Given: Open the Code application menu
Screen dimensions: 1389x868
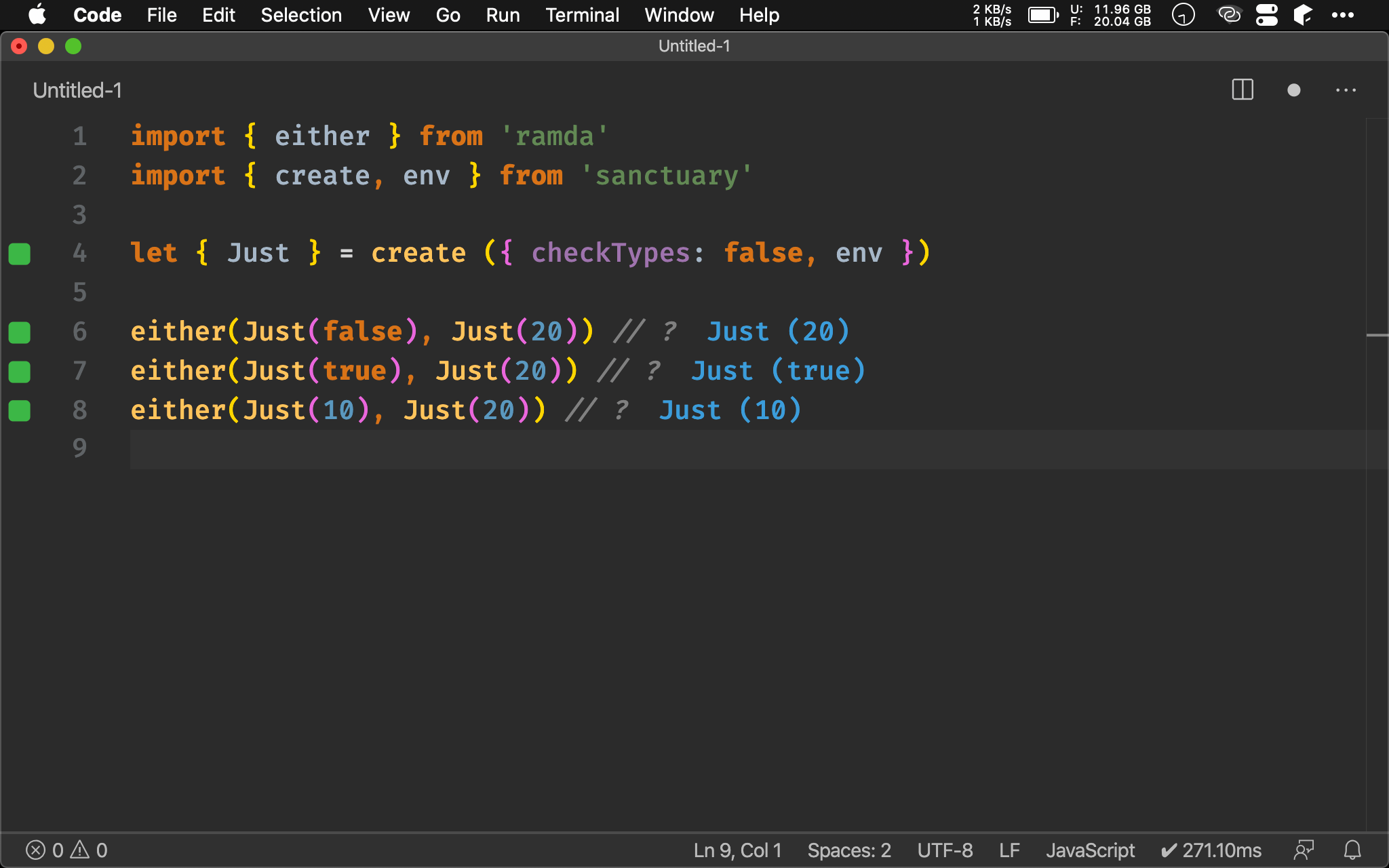Looking at the screenshot, I should [97, 15].
